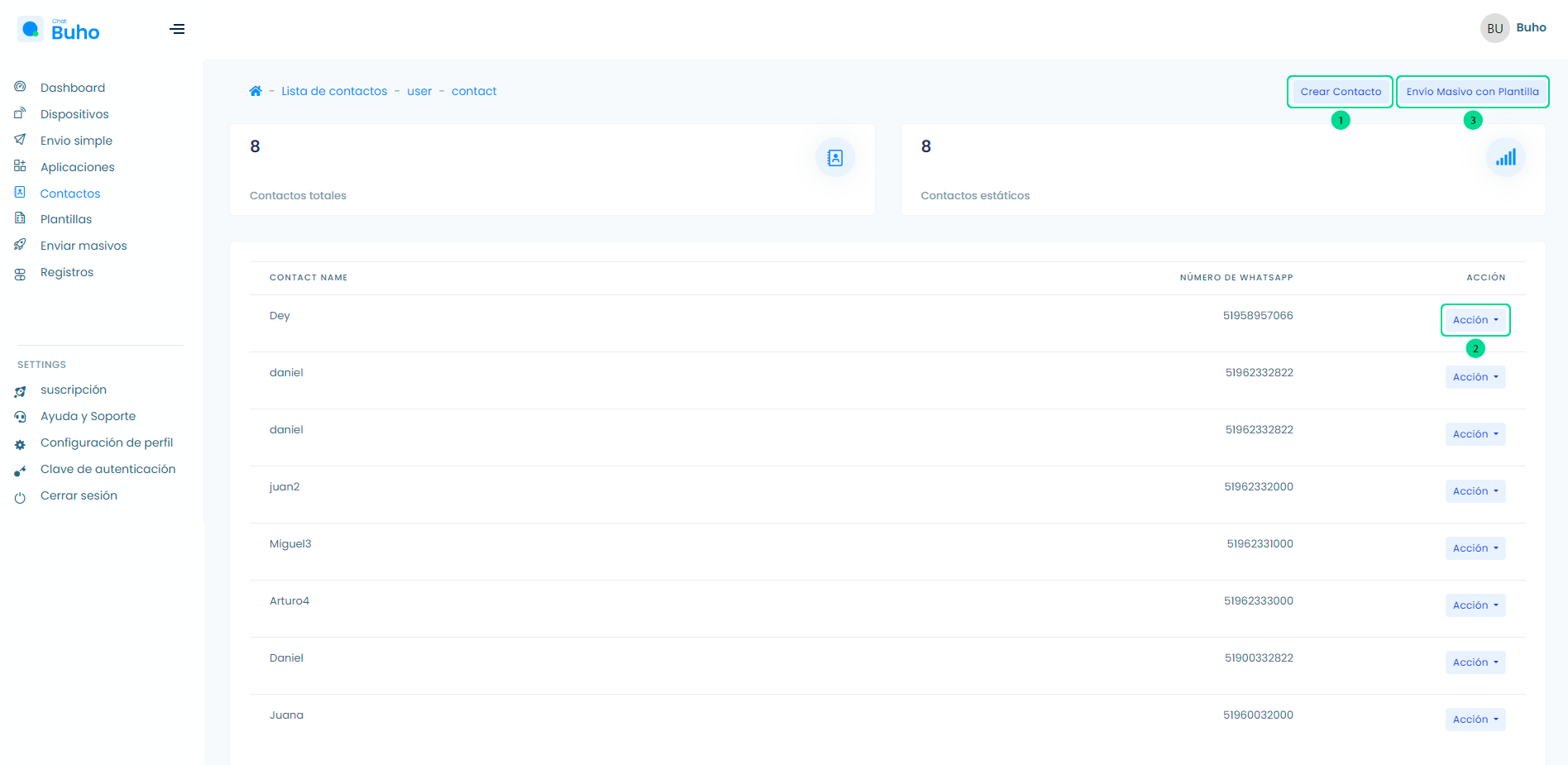Screen dimensions: 1568x765
Task: Click the hamburger sidebar collapse icon
Action: (177, 29)
